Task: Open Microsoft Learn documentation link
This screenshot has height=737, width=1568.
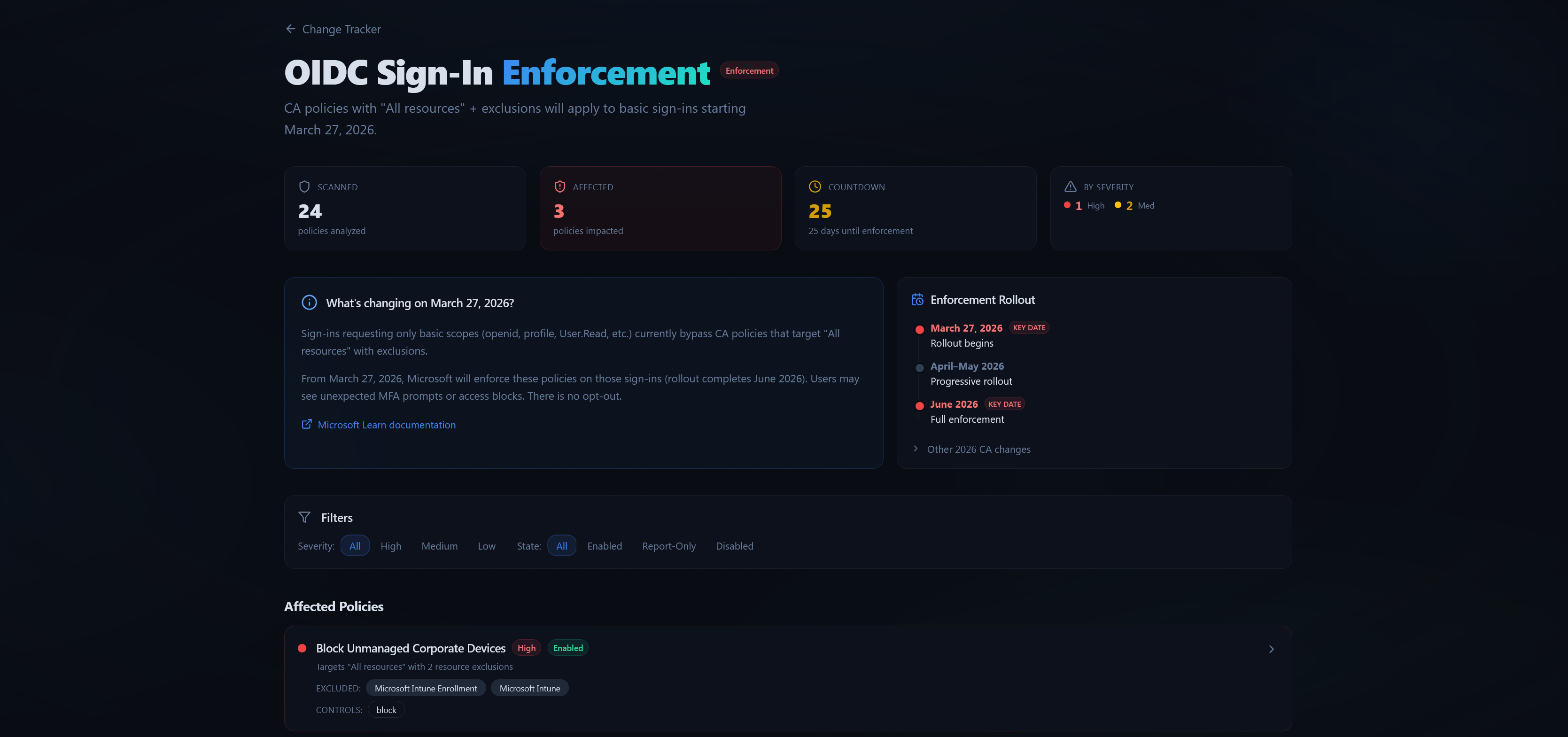Action: 379,425
